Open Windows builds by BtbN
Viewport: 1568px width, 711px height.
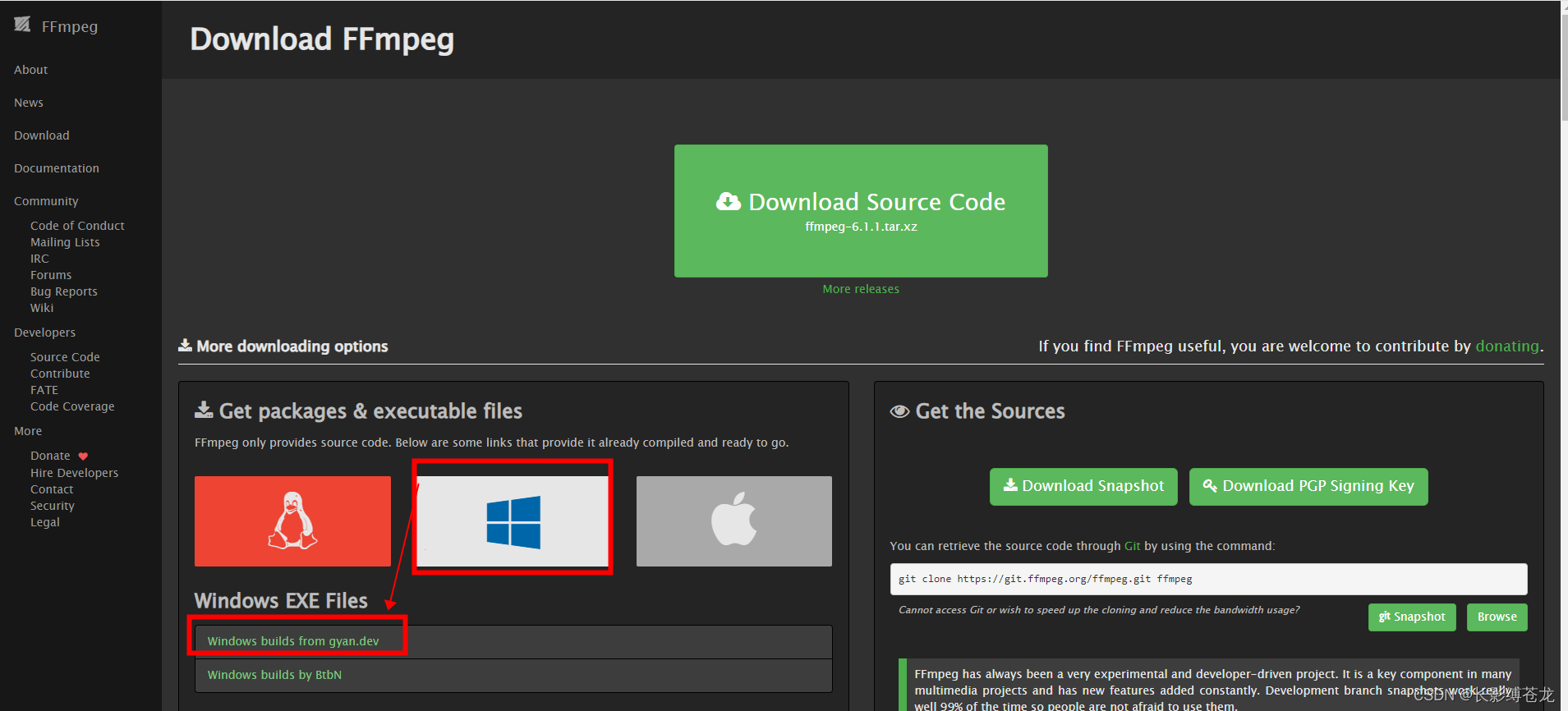[x=274, y=675]
